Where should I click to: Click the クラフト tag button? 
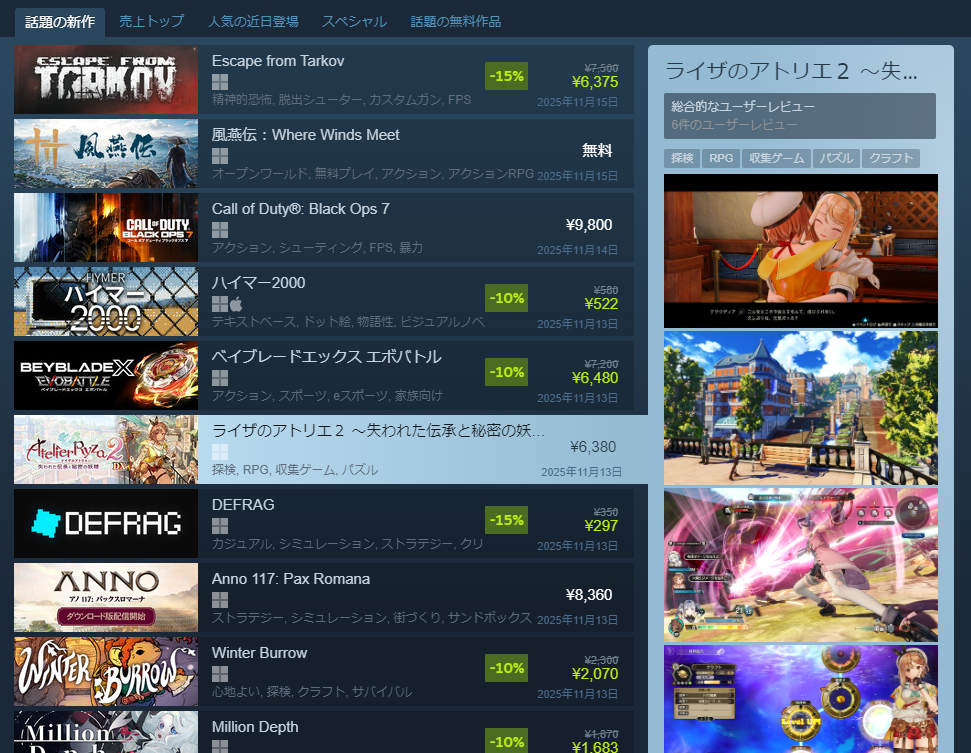click(890, 159)
